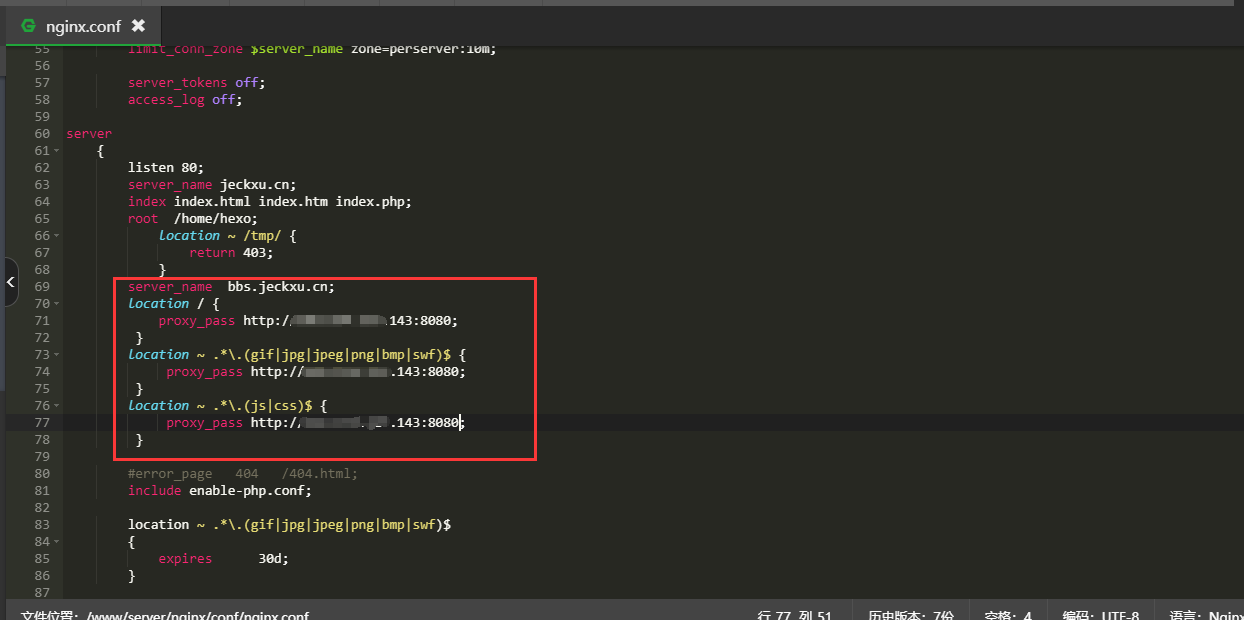Change the Nginx language mode

point(1205,614)
